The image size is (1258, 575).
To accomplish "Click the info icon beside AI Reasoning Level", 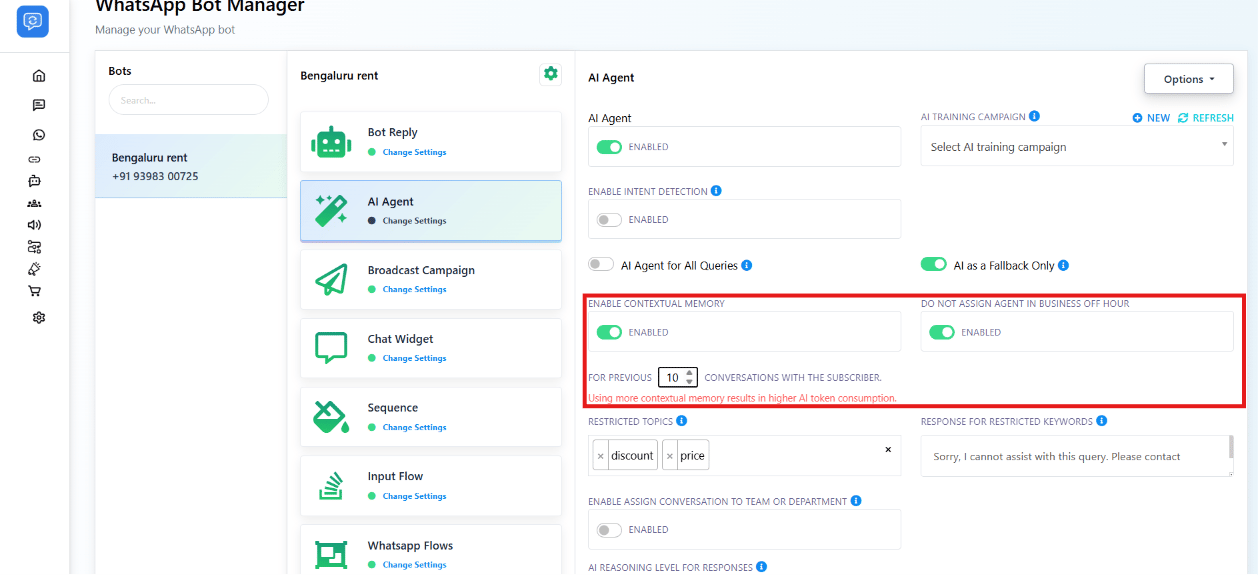I will tap(762, 567).
